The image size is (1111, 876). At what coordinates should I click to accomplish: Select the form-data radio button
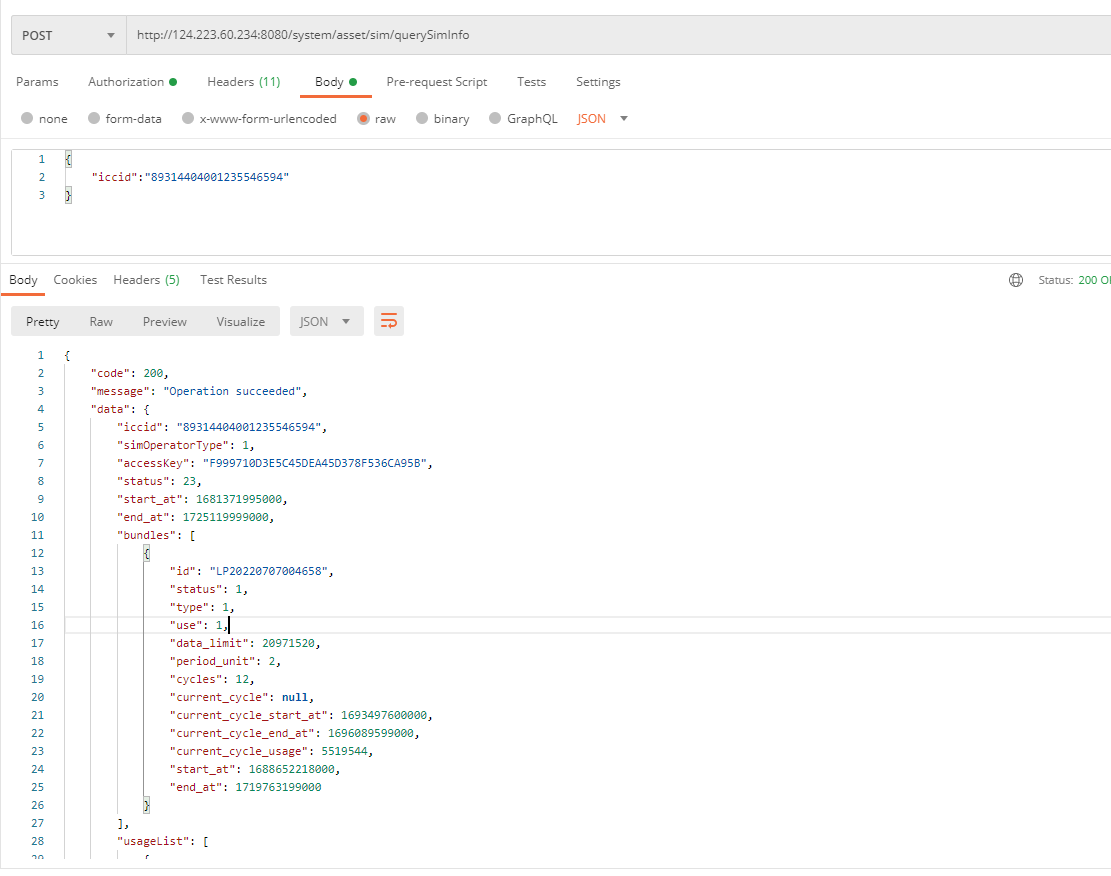tap(94, 118)
